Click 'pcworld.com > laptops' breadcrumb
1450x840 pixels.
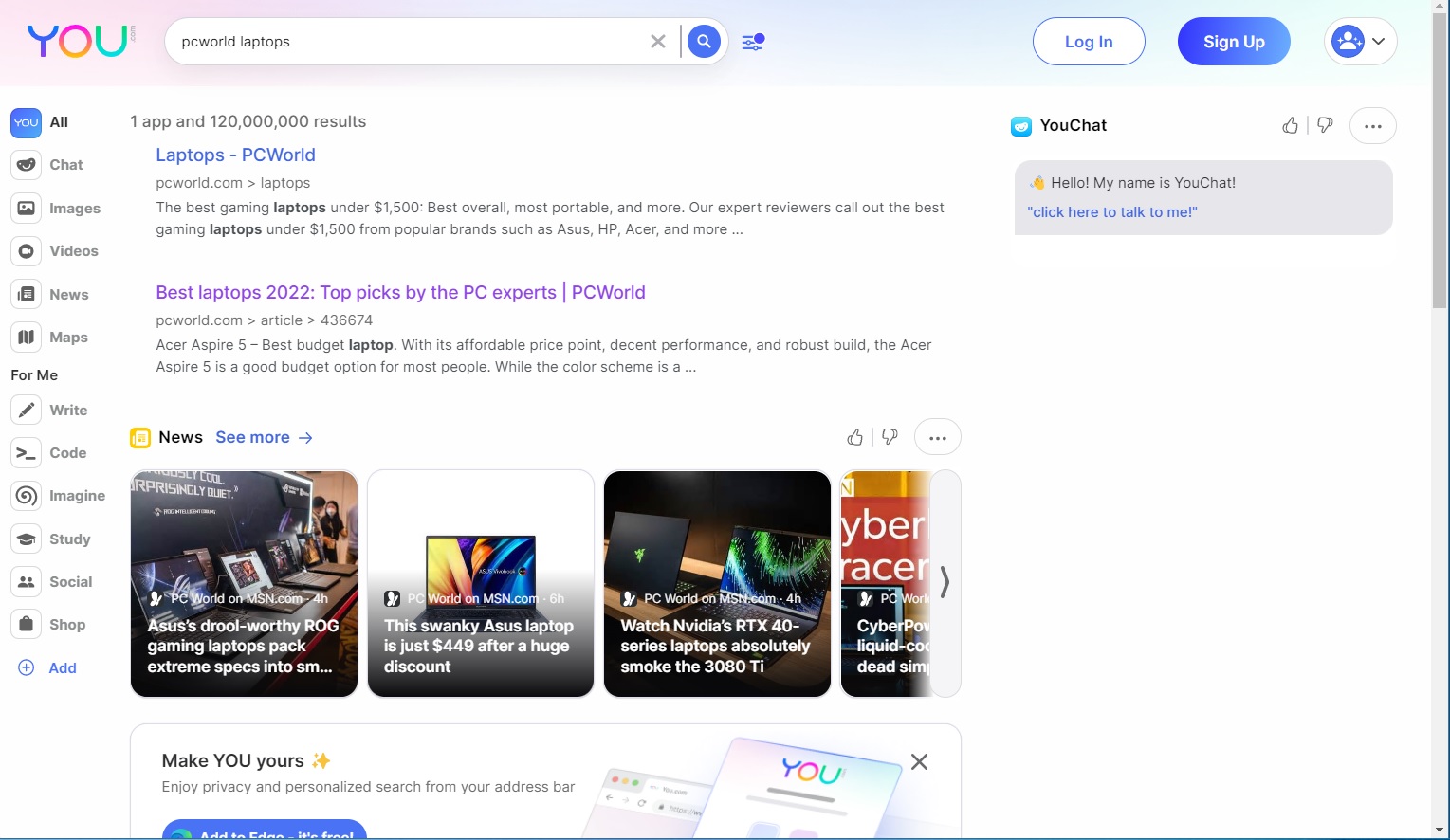[233, 183]
